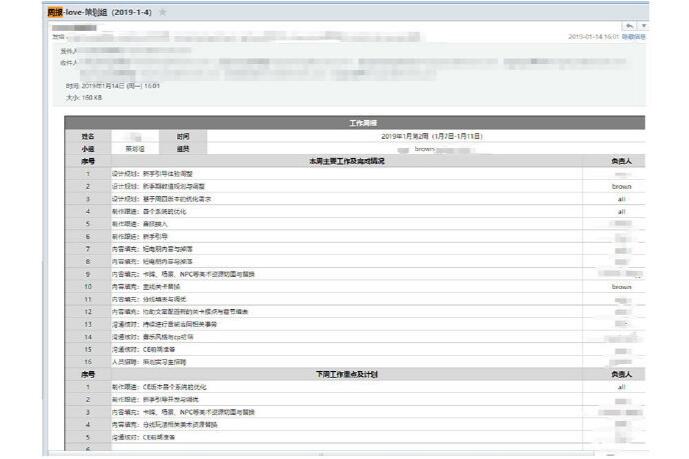Select the 制作跟进：音效接入 row text
This screenshot has width=689, height=459.
point(140,224)
